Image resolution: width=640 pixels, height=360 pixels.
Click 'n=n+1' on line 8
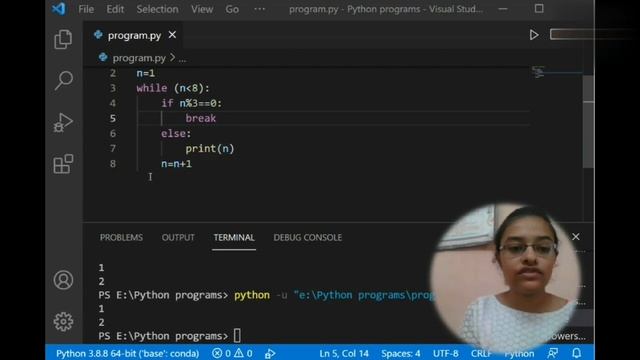point(176,164)
